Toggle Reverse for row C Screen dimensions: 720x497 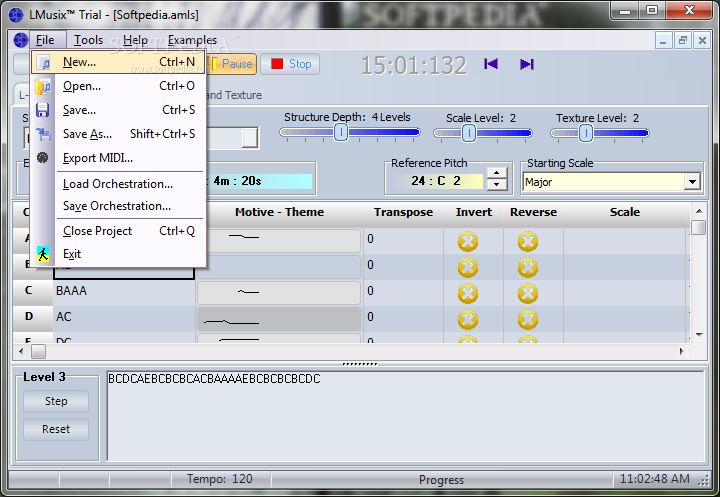point(528,294)
